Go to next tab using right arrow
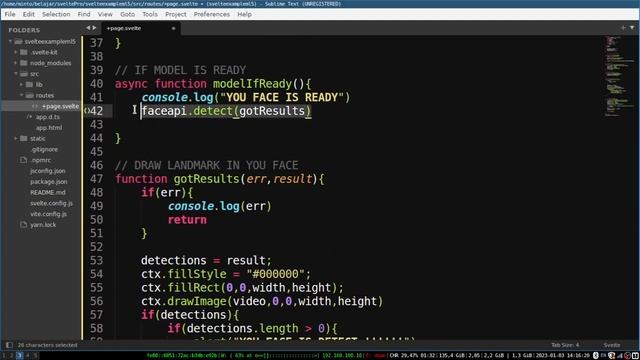Image resolution: width=640 pixels, height=360 pixels. (x=94, y=28)
